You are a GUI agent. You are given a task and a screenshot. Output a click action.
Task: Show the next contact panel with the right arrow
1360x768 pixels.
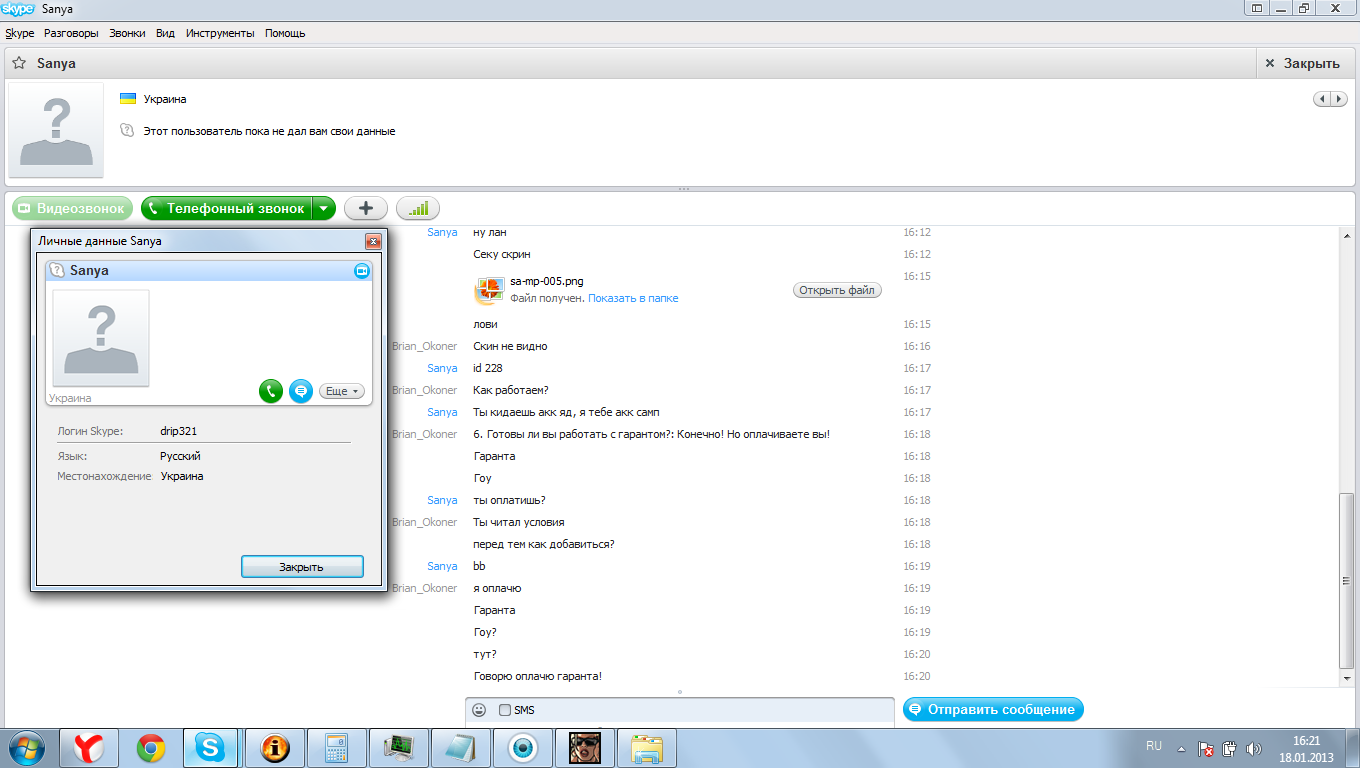[x=1339, y=99]
